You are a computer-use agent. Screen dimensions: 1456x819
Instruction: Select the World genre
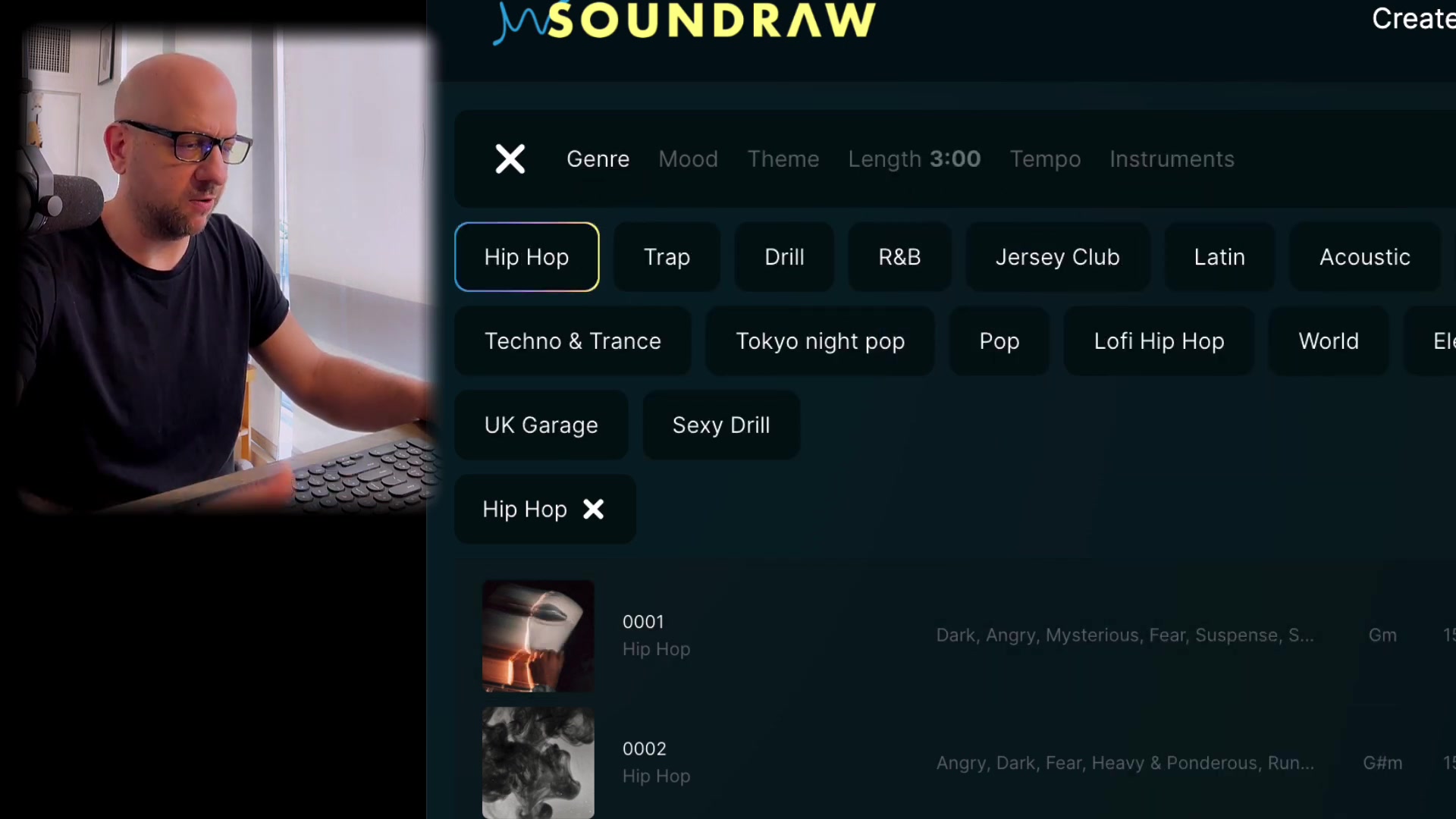(x=1329, y=341)
